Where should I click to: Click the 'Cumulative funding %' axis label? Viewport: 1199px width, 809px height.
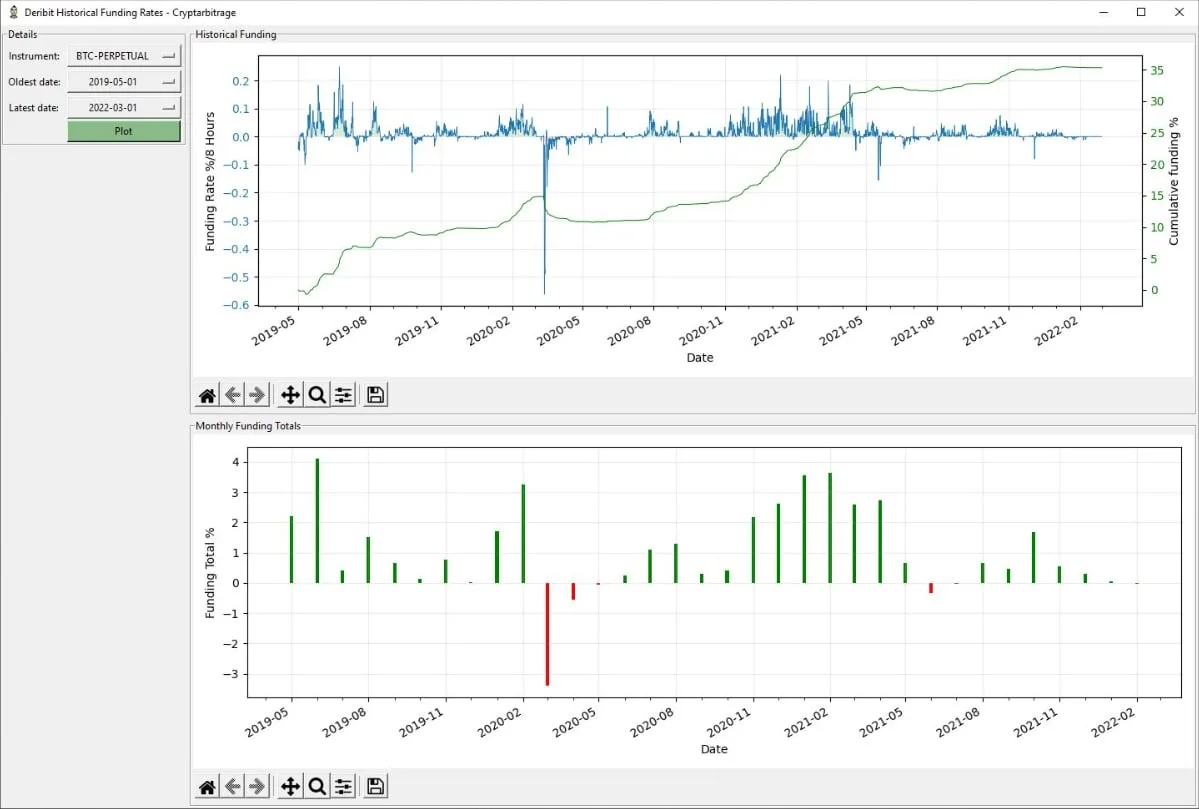1174,181
